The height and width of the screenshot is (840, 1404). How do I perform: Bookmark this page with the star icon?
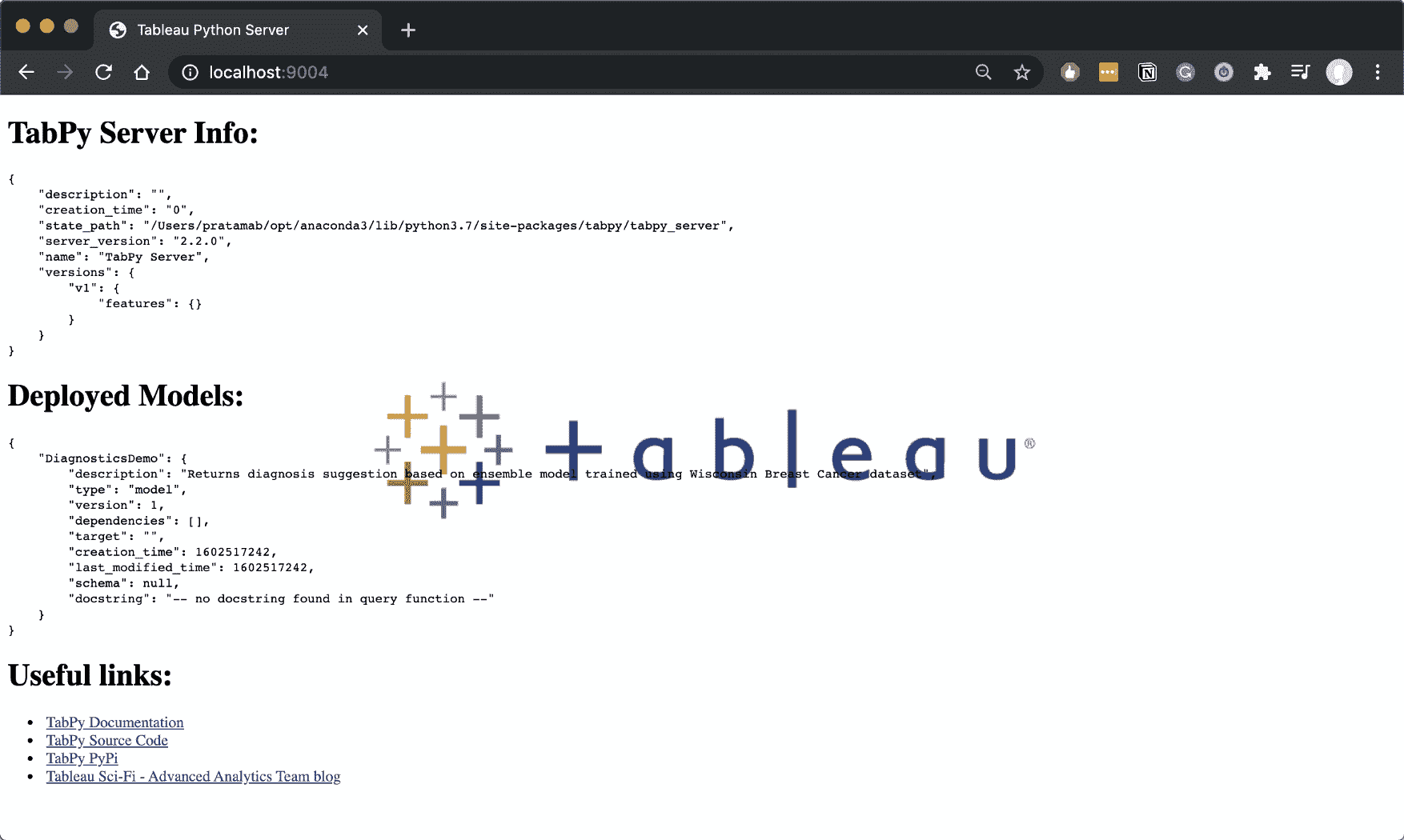tap(1022, 72)
